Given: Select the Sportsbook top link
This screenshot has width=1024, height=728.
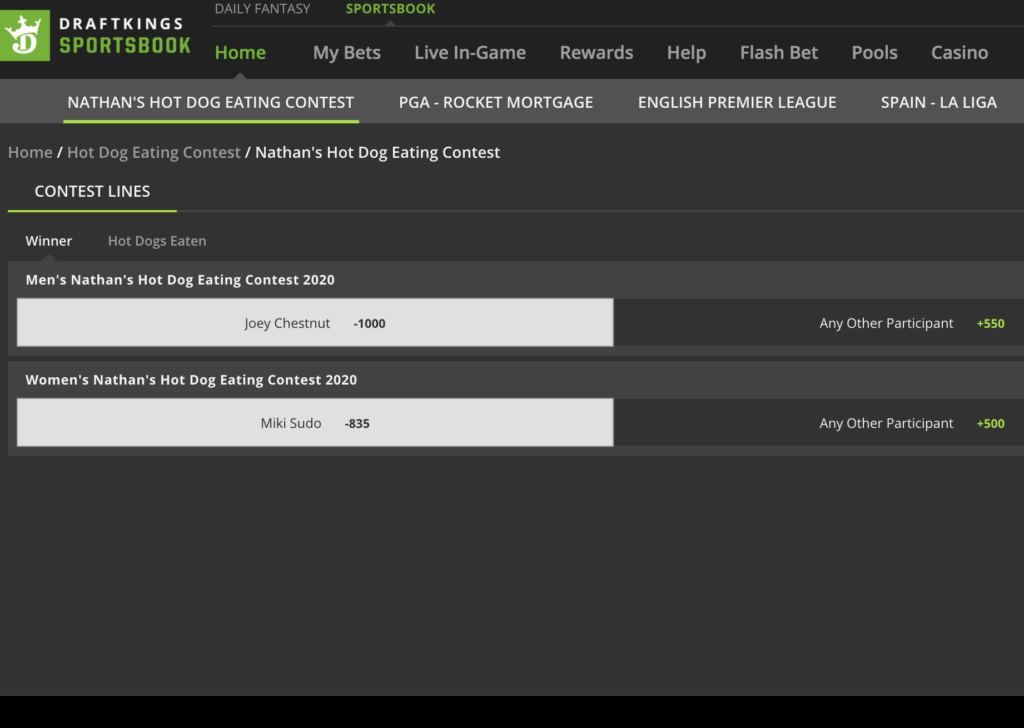Looking at the screenshot, I should click(390, 9).
